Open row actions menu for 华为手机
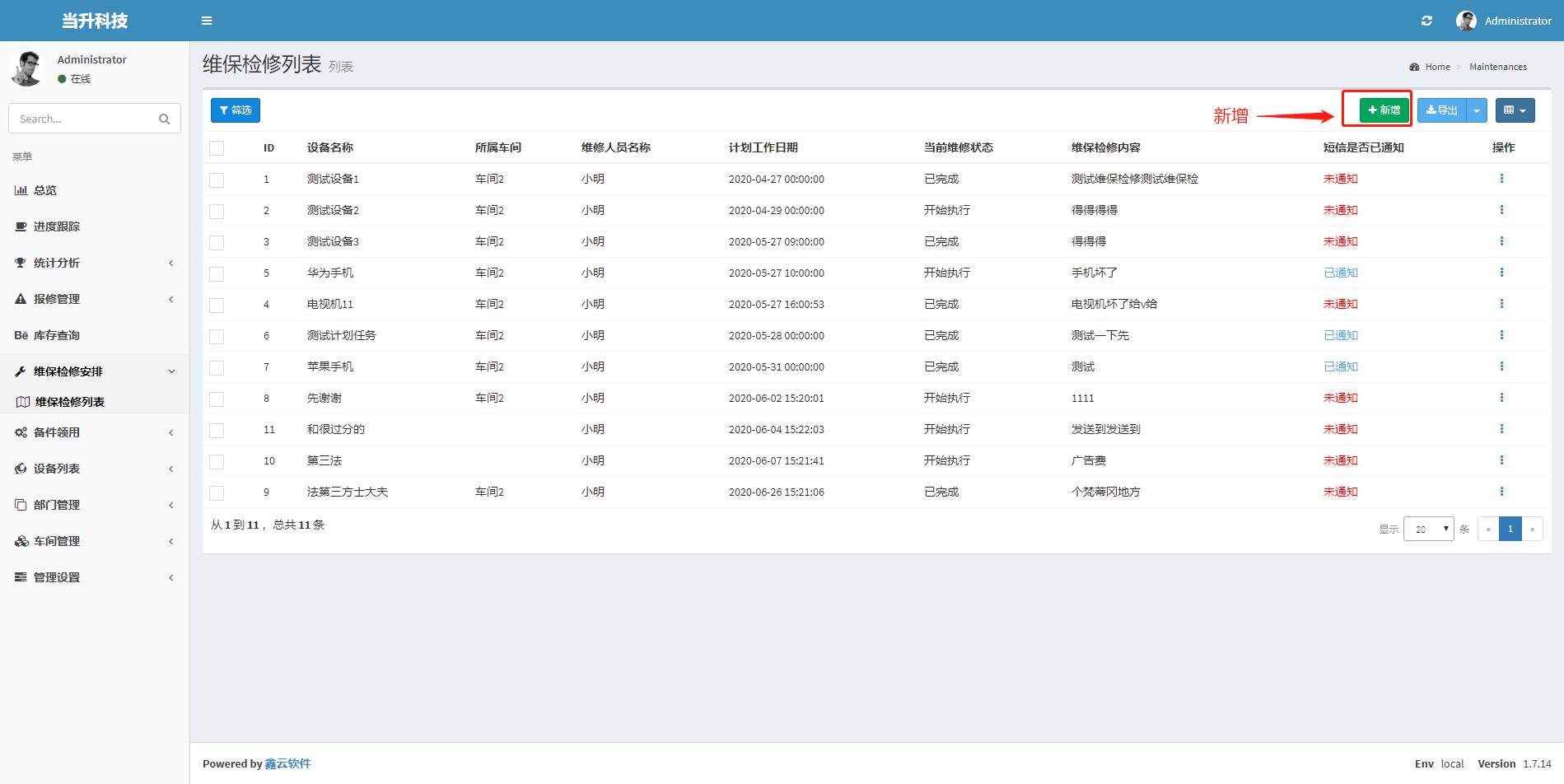Image resolution: width=1564 pixels, height=784 pixels. [x=1501, y=273]
